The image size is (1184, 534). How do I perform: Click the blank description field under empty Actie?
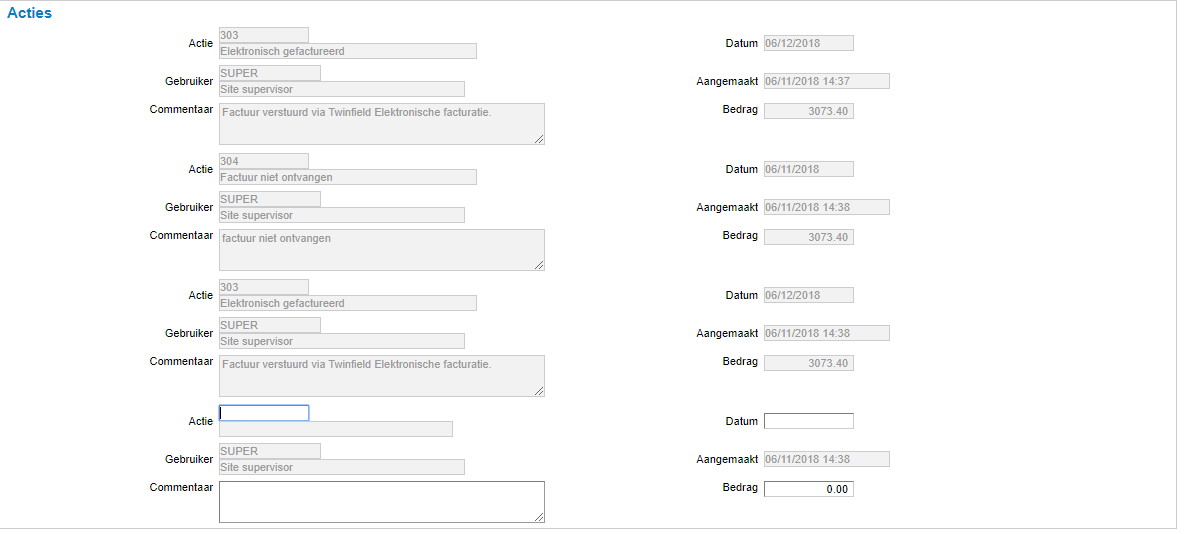(335, 429)
